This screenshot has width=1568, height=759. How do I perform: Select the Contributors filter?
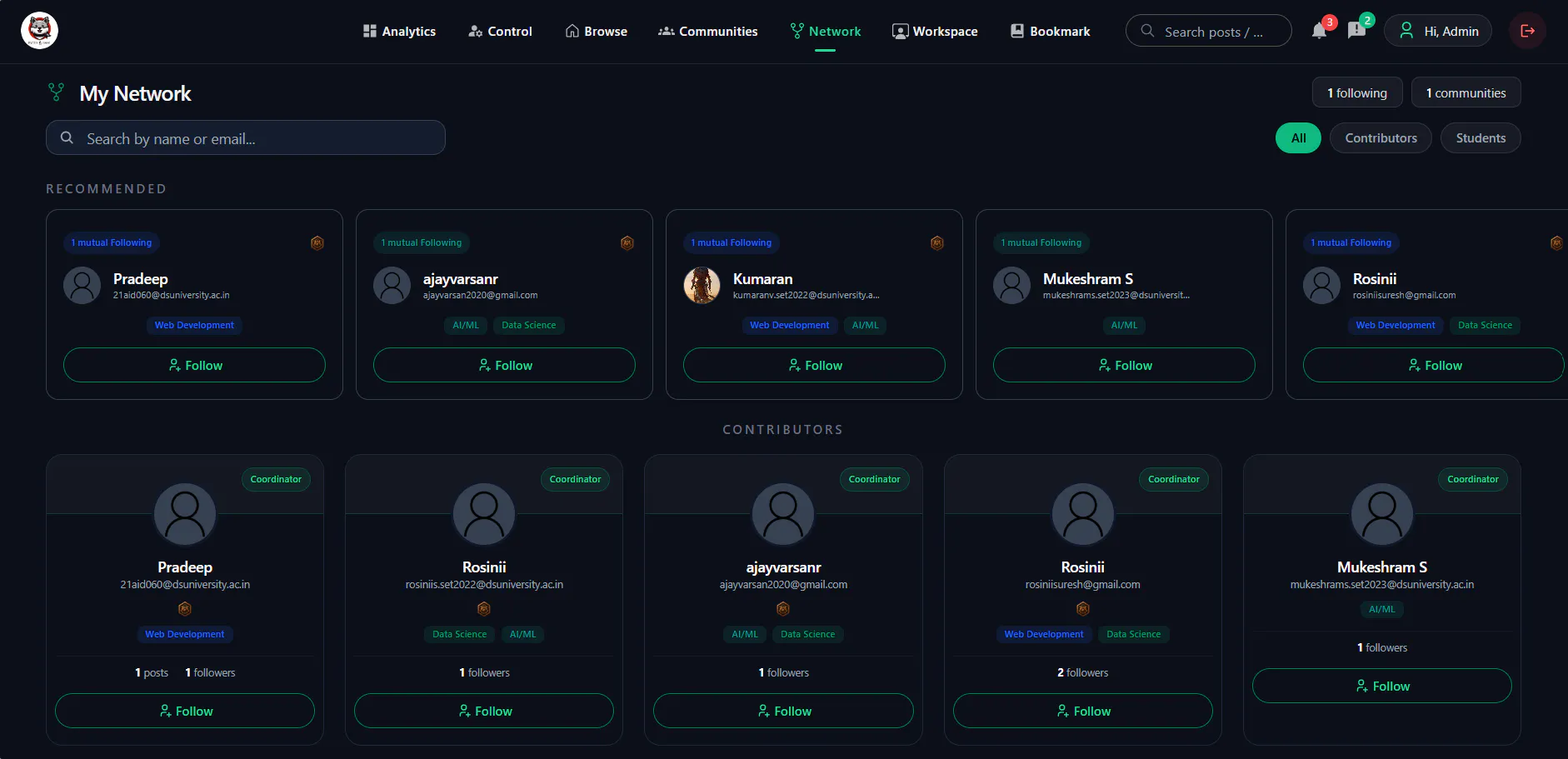coord(1381,138)
